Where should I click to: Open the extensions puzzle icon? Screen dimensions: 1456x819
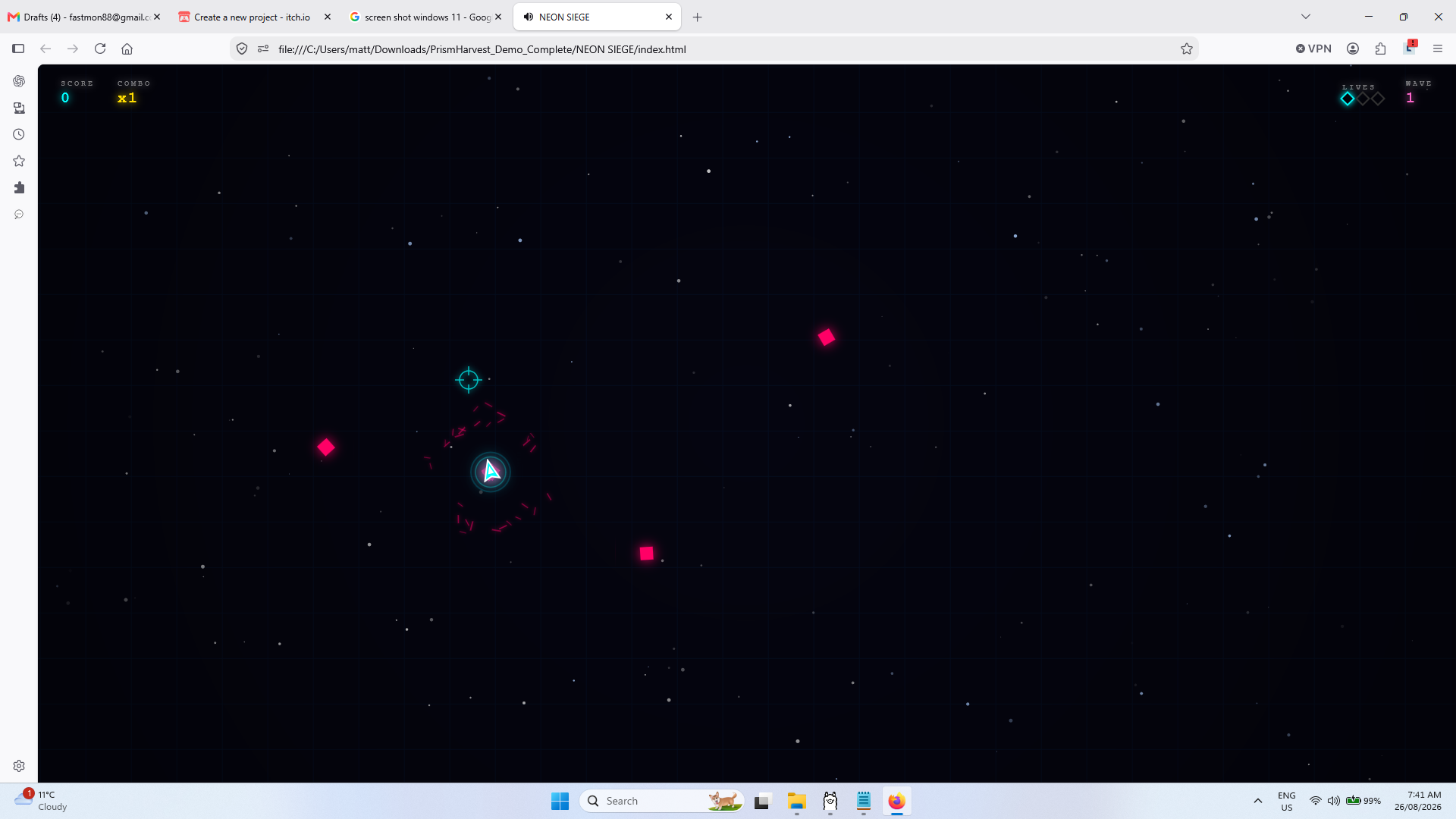[x=1380, y=49]
